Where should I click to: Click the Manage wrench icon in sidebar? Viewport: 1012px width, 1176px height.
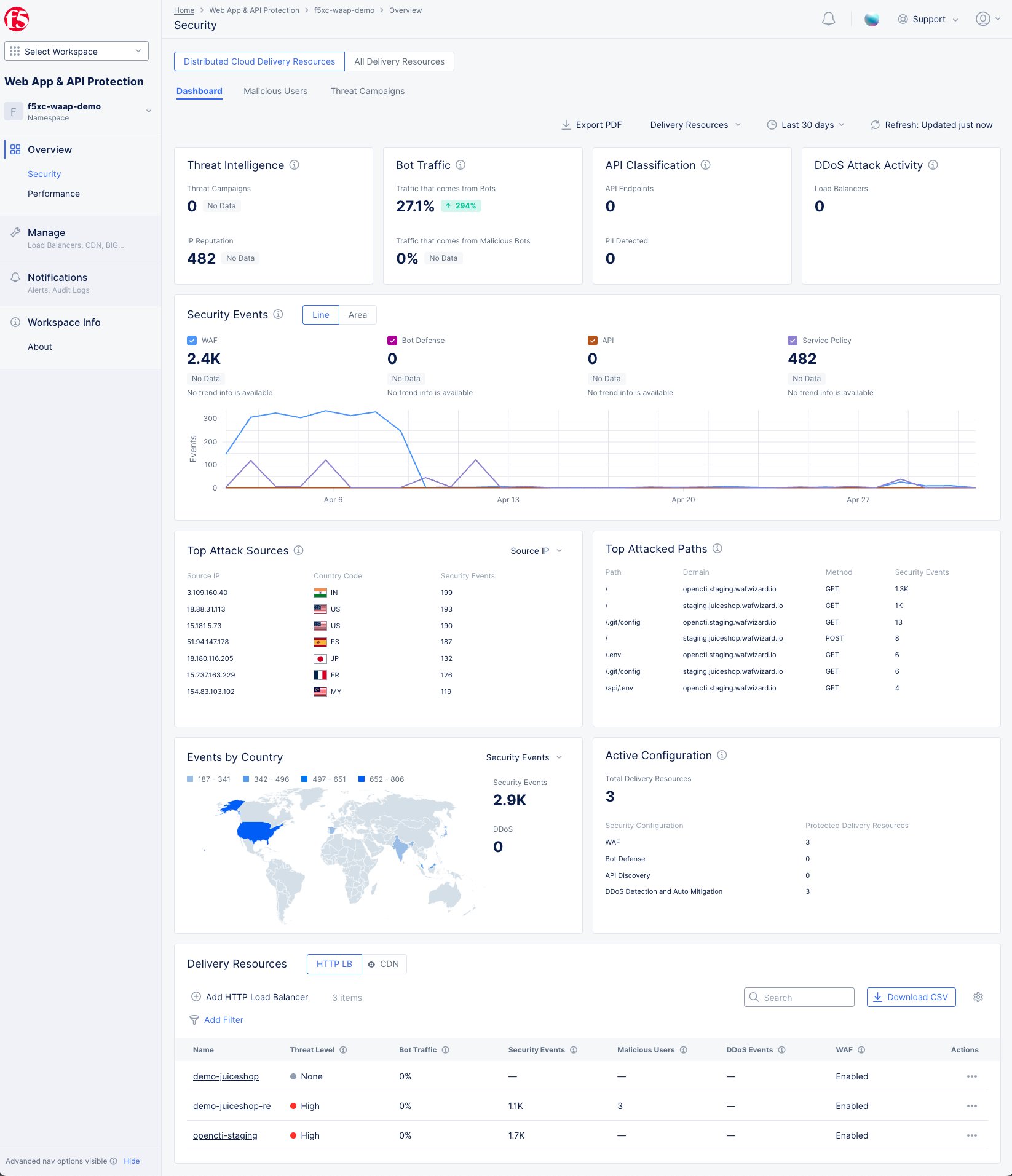[x=16, y=232]
